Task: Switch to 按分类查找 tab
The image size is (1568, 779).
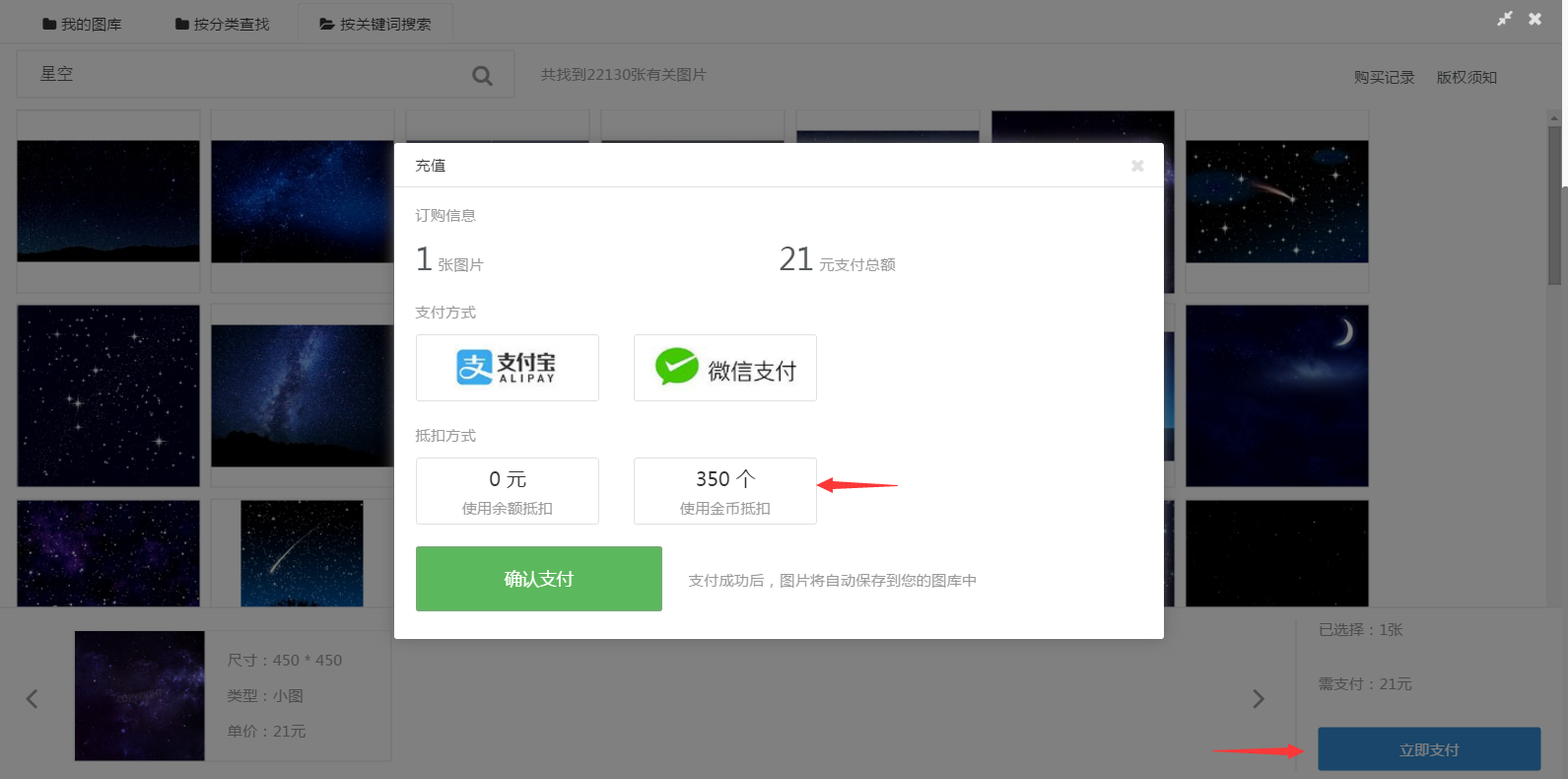Action: pyautogui.click(x=222, y=24)
